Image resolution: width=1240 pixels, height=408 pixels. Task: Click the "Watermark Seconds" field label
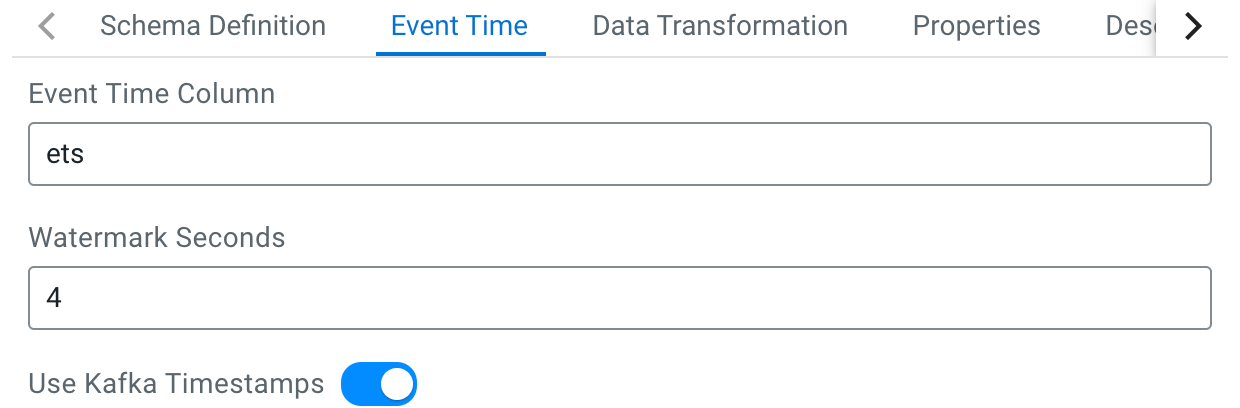coord(157,238)
